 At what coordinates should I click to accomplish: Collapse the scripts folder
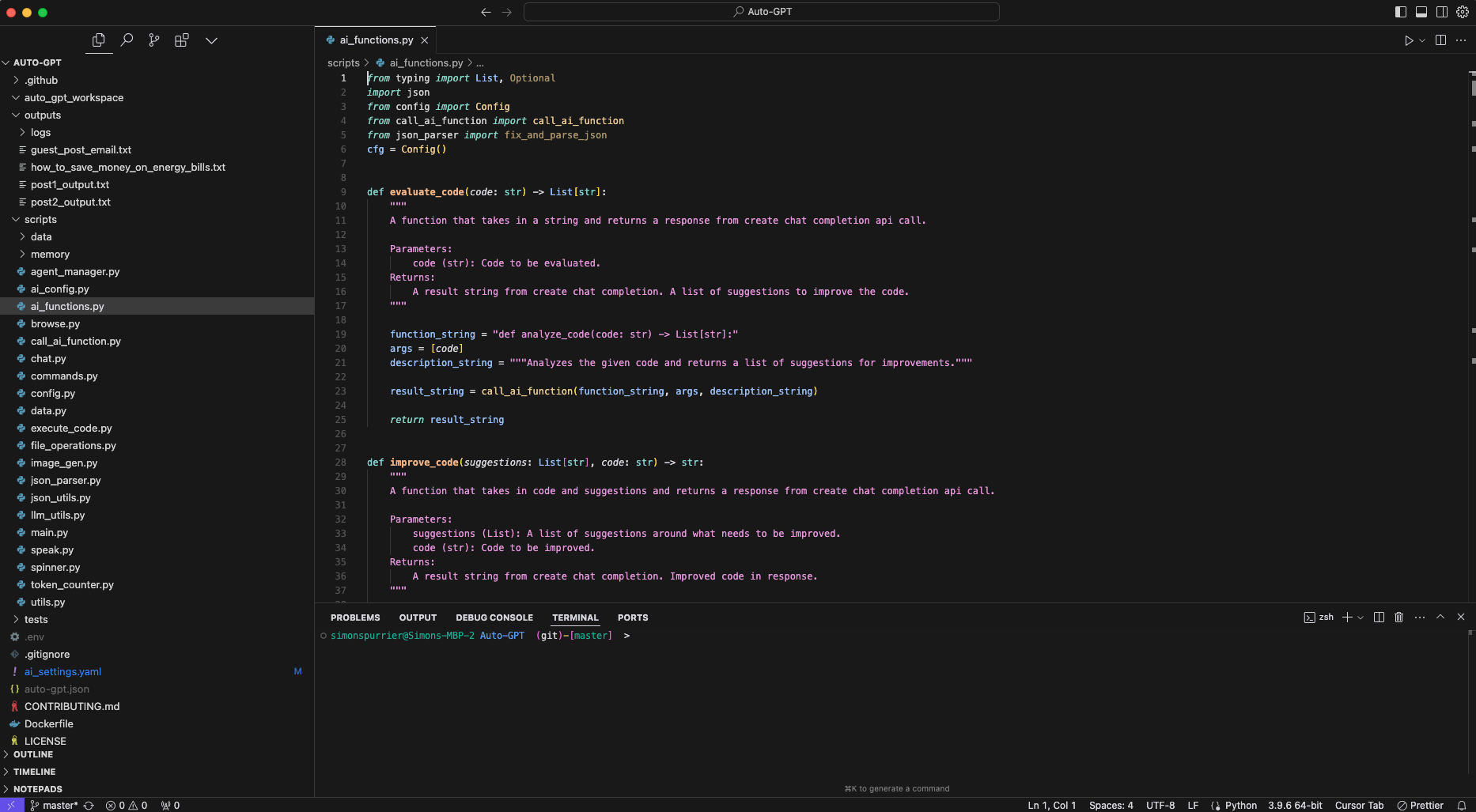click(43, 219)
